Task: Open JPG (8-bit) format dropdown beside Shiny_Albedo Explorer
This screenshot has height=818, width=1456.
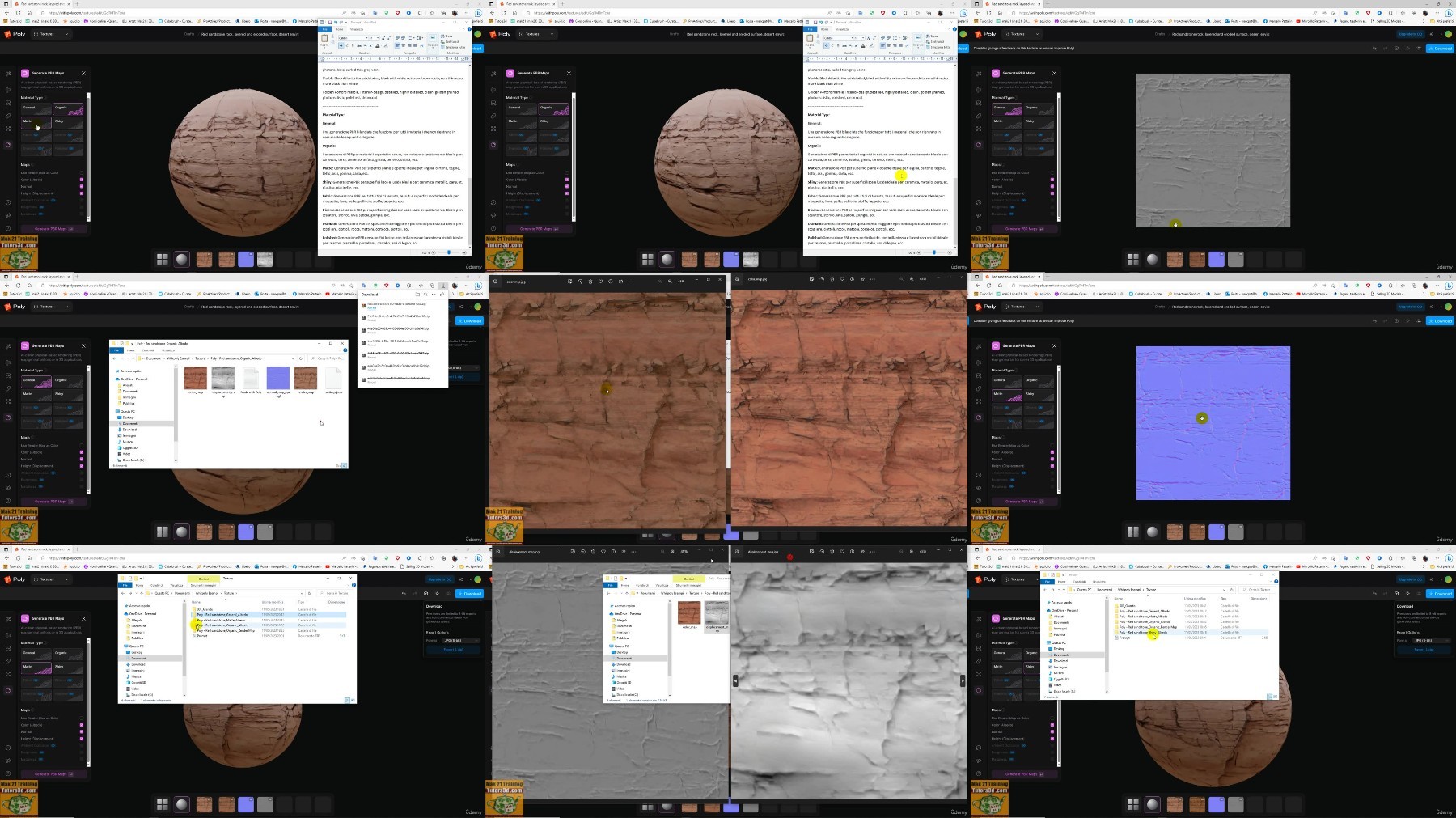Action: [x=1431, y=640]
